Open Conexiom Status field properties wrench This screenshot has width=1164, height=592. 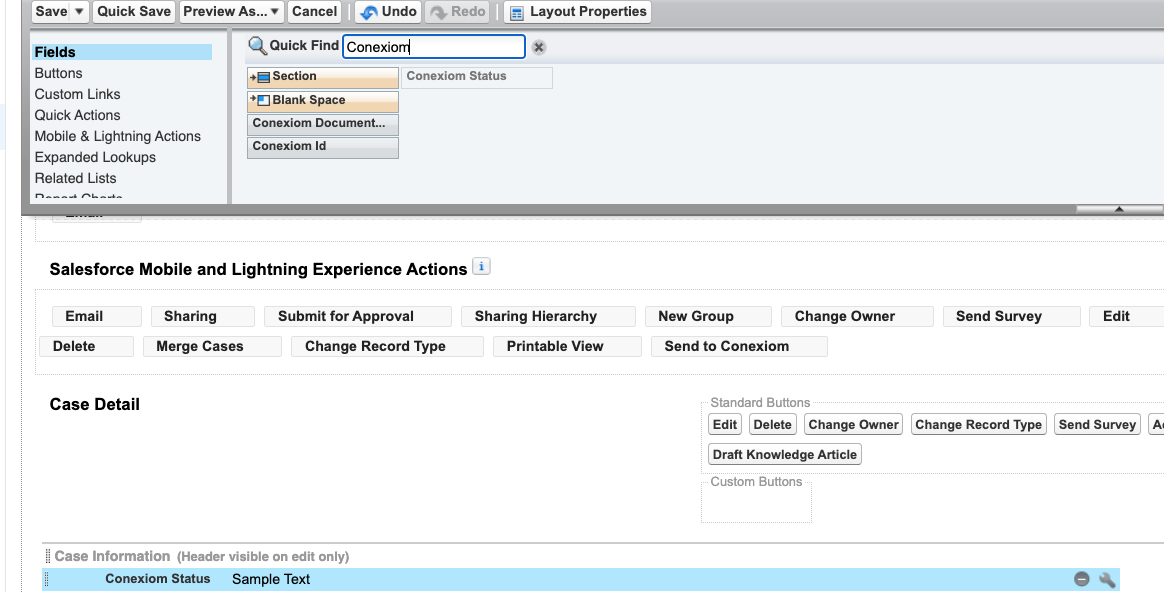click(x=1107, y=579)
